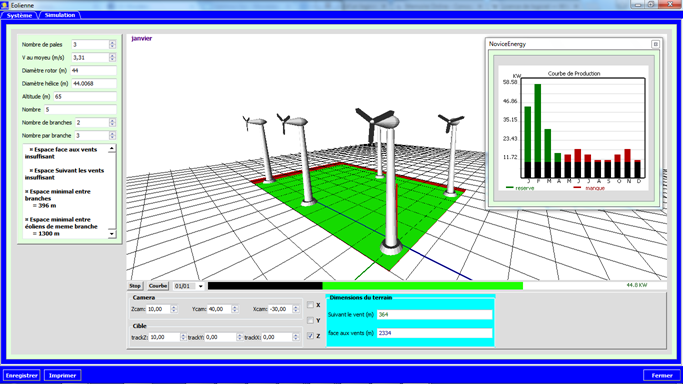Edit the Nombre field showing 5

(x=80, y=110)
